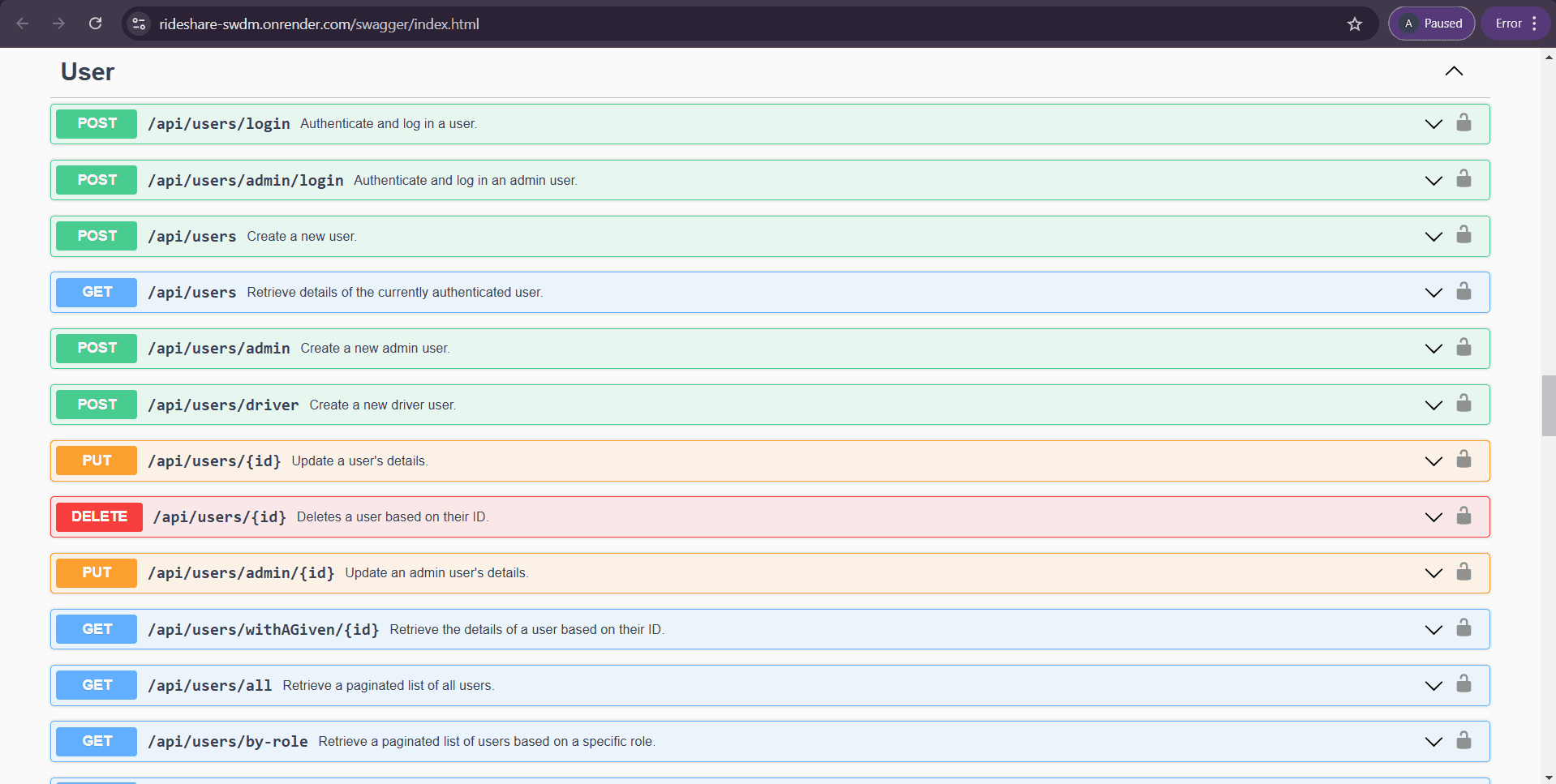
Task: Click lock icon for GET /api/users/all
Action: point(1464,684)
